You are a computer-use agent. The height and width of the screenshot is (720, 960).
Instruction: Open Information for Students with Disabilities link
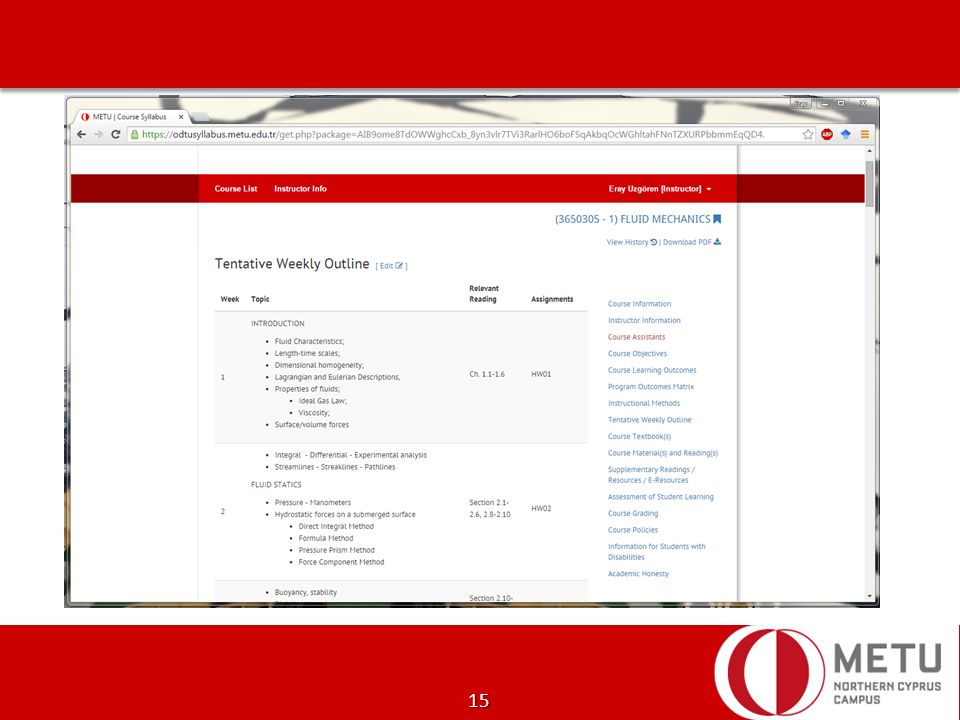tap(656, 552)
